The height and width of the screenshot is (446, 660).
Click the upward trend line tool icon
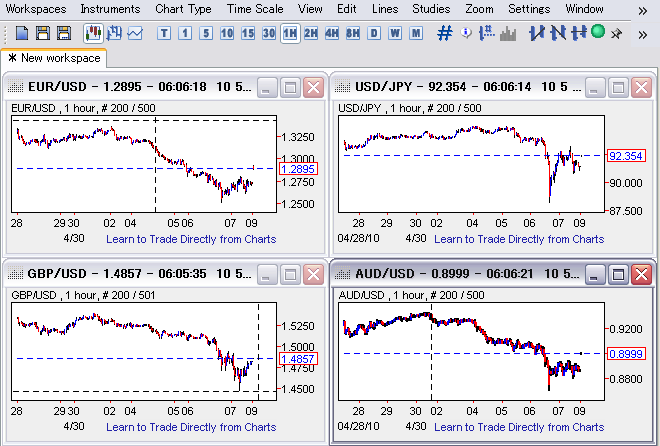537,33
